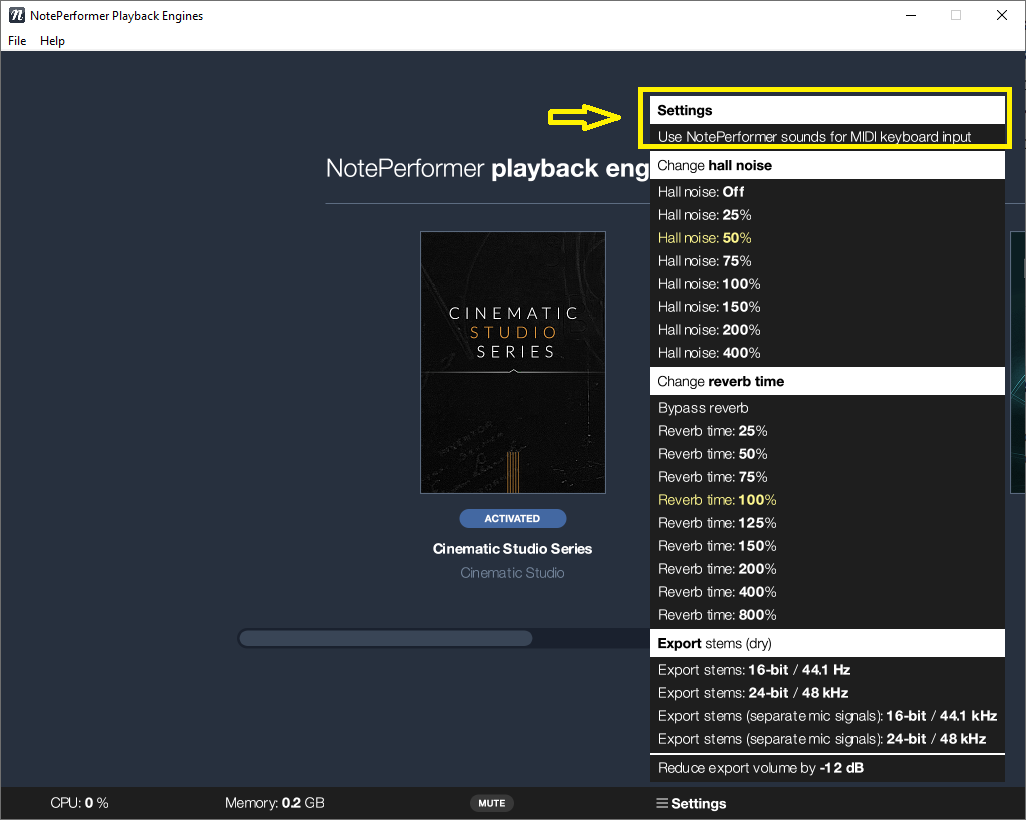Click the horizontal scrollbar below the engine list
Image resolution: width=1026 pixels, height=820 pixels.
[x=386, y=637]
